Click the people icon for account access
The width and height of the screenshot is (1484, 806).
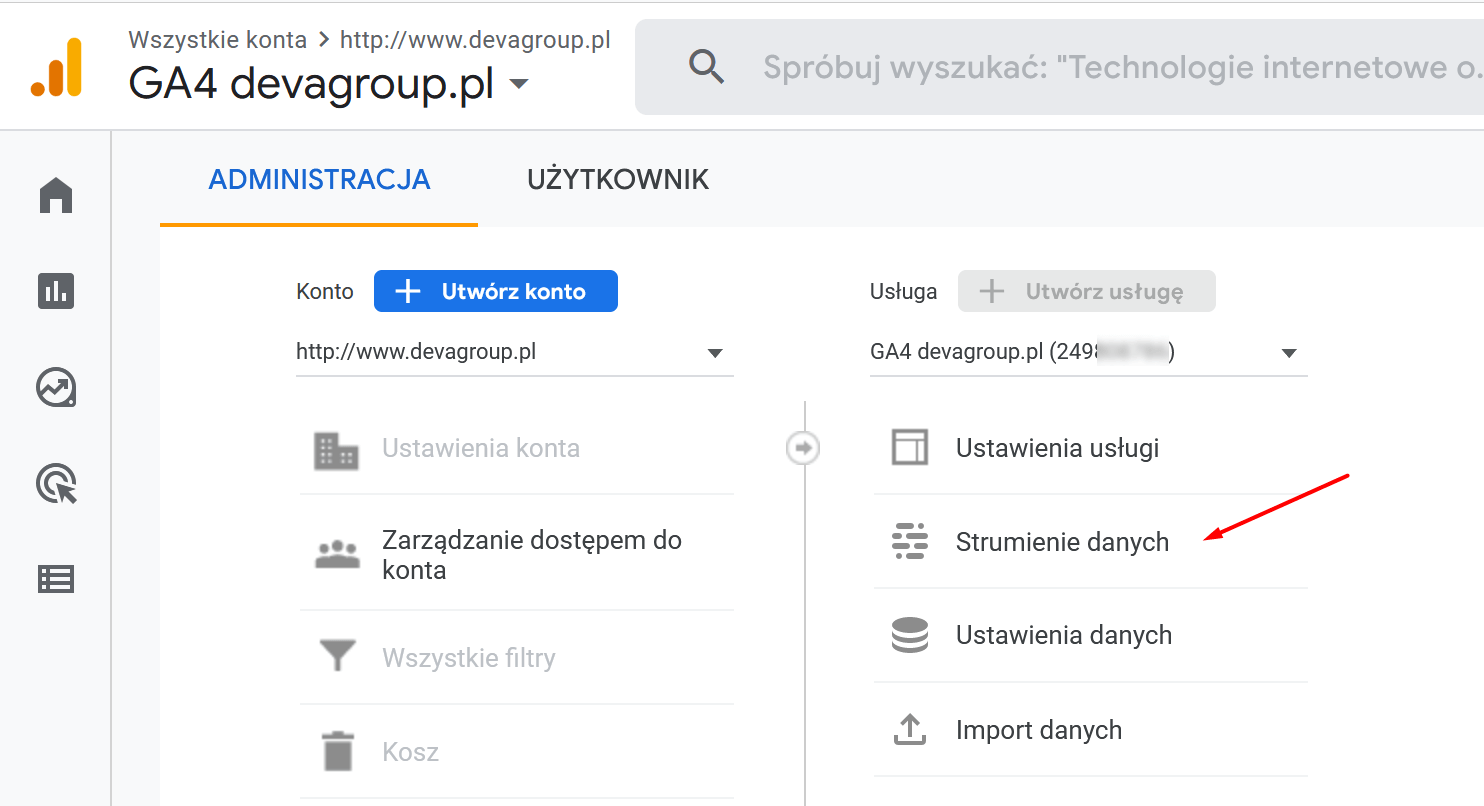(337, 555)
